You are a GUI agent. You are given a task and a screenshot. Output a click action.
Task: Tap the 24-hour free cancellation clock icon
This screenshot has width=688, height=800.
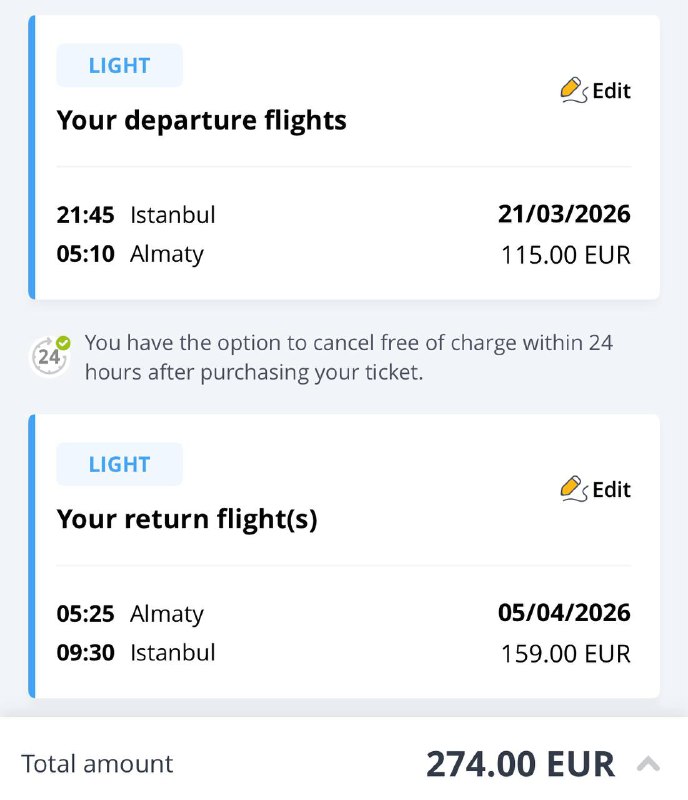click(x=50, y=356)
